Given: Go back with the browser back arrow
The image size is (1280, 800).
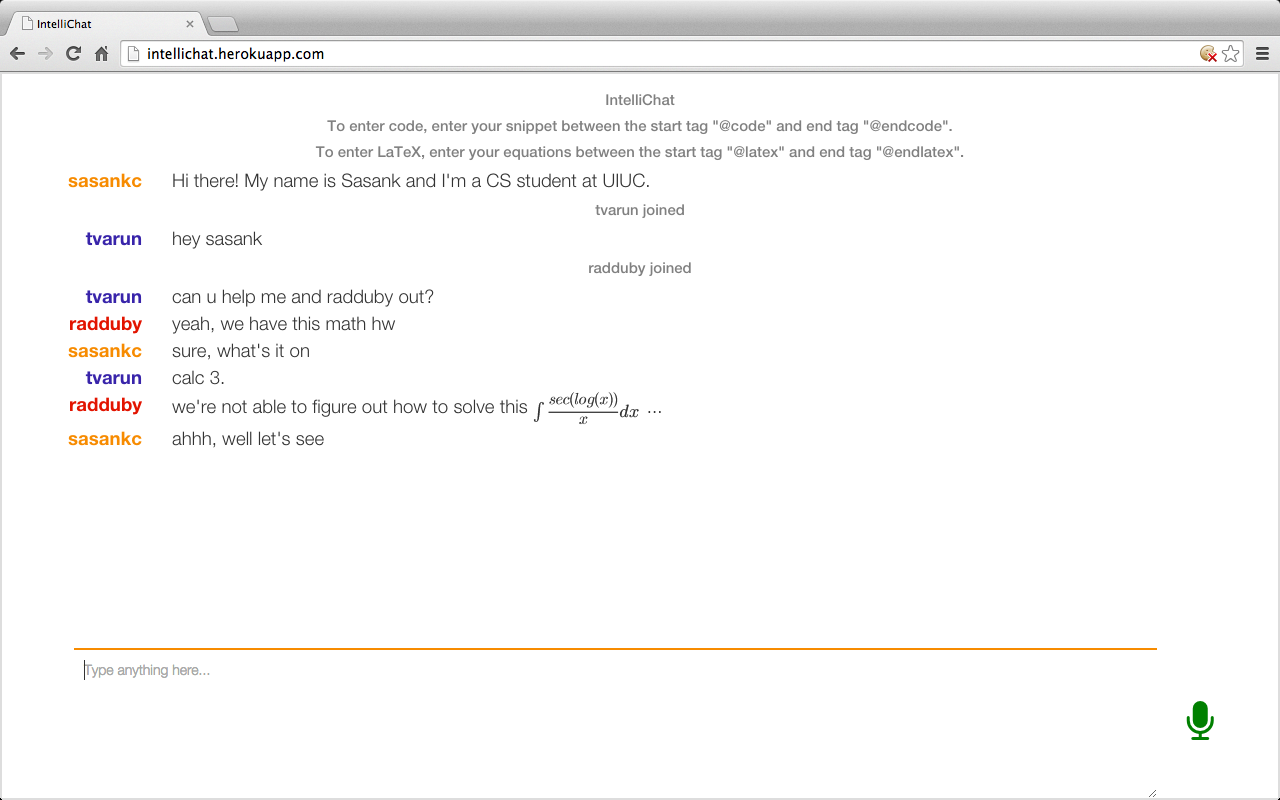Looking at the screenshot, I should tap(17, 54).
